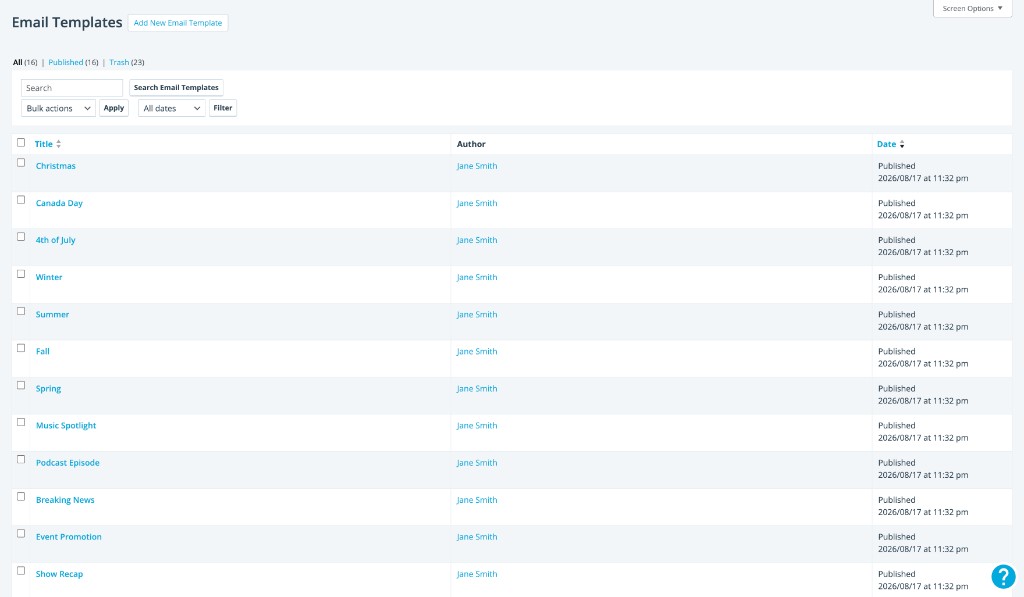Image resolution: width=1024 pixels, height=597 pixels.
Task: Switch to Published templates filter
Action: pyautogui.click(x=66, y=63)
